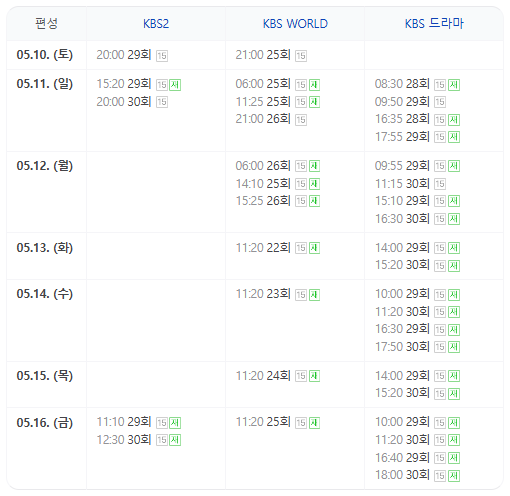
Task: Click 15 rating badge beside 05.10 KBS WORLD 21:00
Action: 301,56
